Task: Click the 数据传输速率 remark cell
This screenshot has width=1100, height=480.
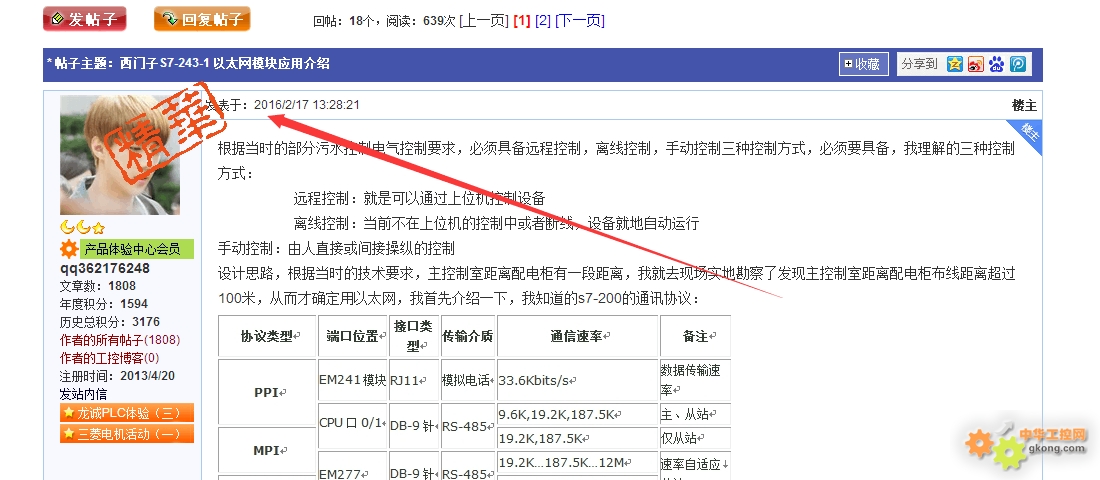Action: click(x=695, y=380)
